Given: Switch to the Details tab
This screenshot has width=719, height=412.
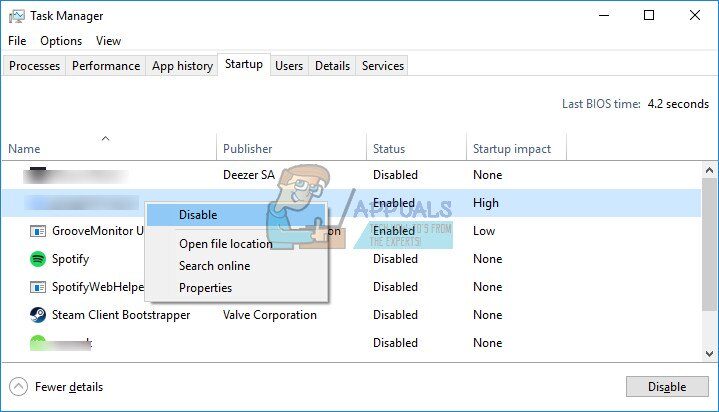Looking at the screenshot, I should (332, 66).
